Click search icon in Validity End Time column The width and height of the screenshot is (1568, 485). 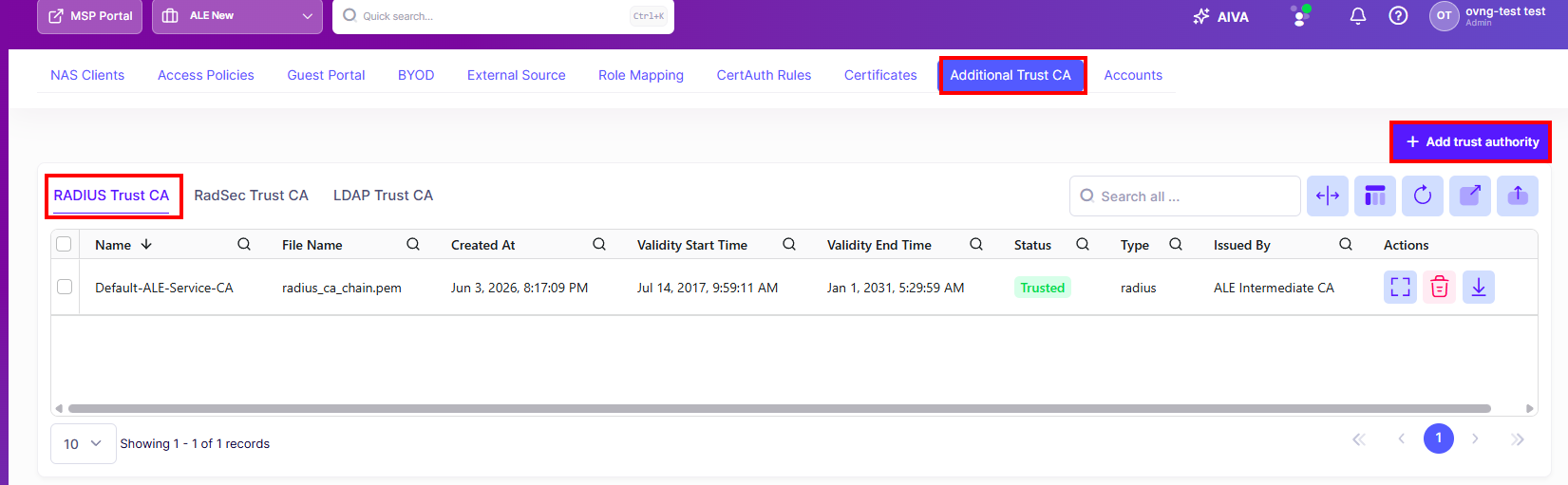[976, 245]
